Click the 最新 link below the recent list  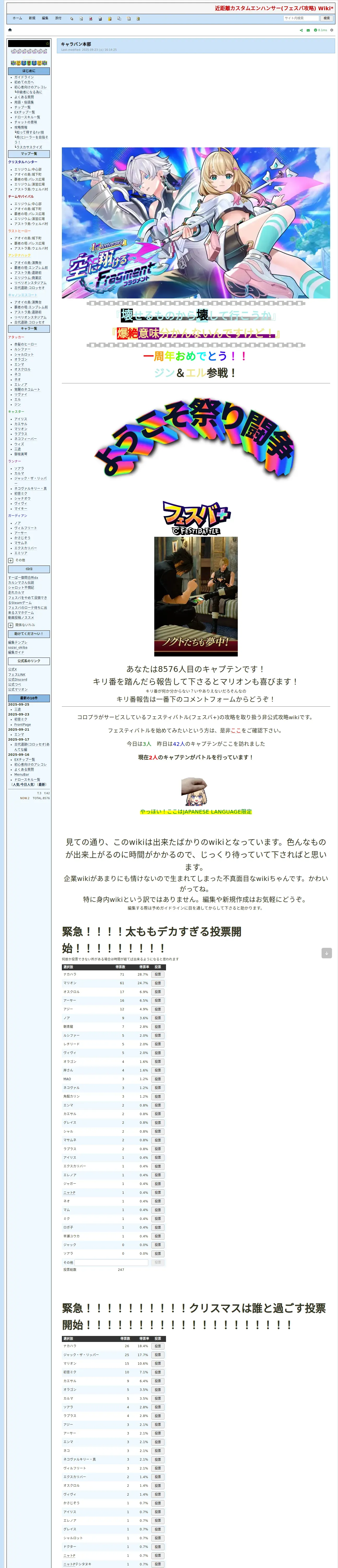[42, 785]
